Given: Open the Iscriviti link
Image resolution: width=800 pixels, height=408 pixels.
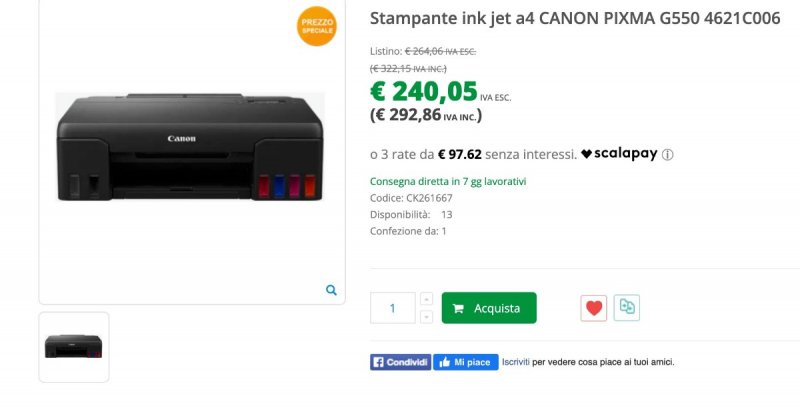Looking at the screenshot, I should tap(516, 362).
